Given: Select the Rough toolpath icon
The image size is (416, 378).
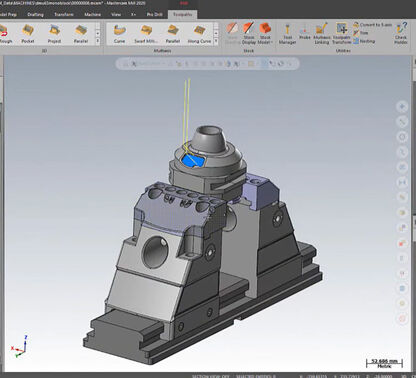Looking at the screenshot, I should [x=5, y=34].
